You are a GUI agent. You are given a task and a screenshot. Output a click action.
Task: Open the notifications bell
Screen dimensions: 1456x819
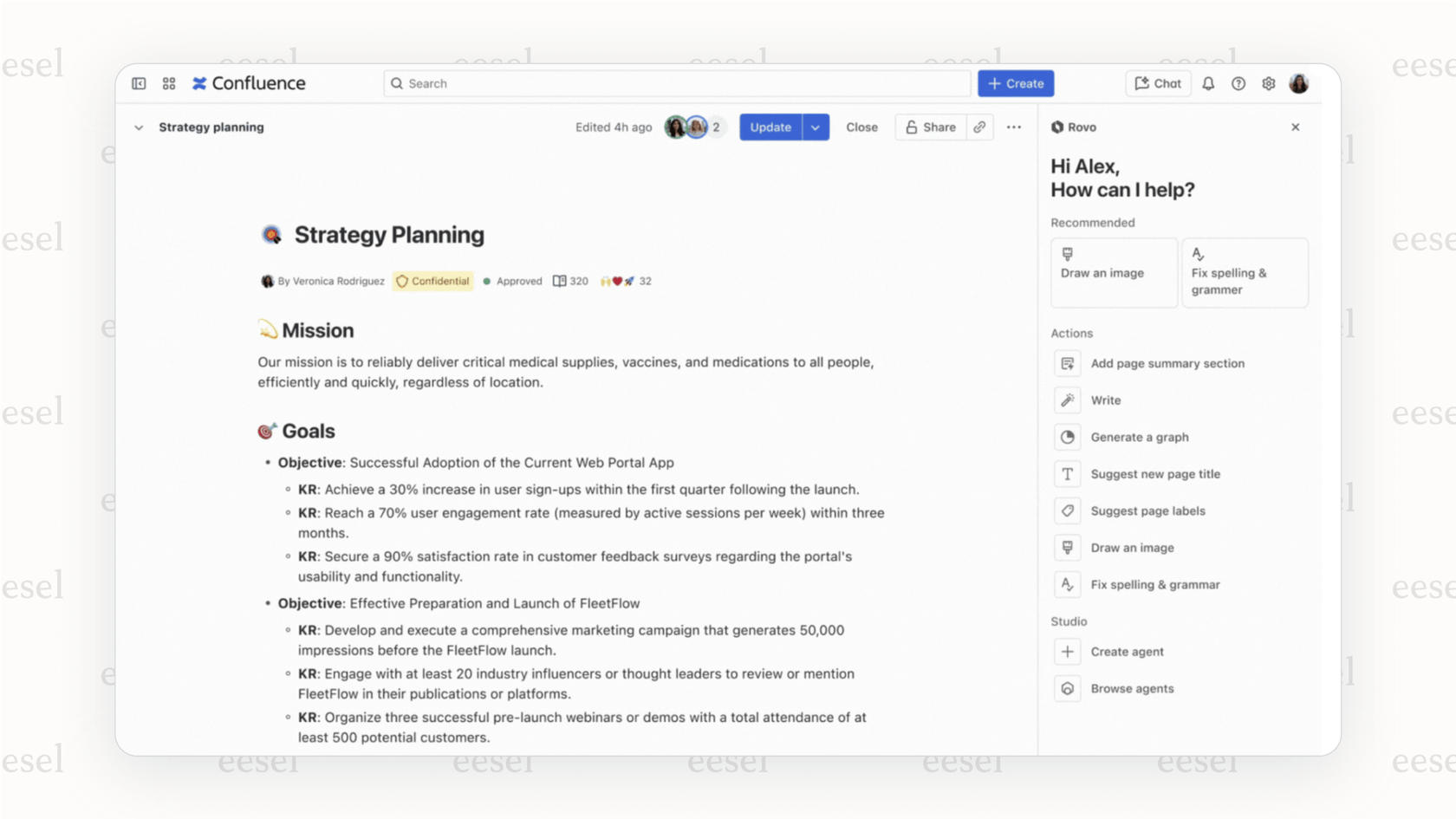pyautogui.click(x=1208, y=83)
